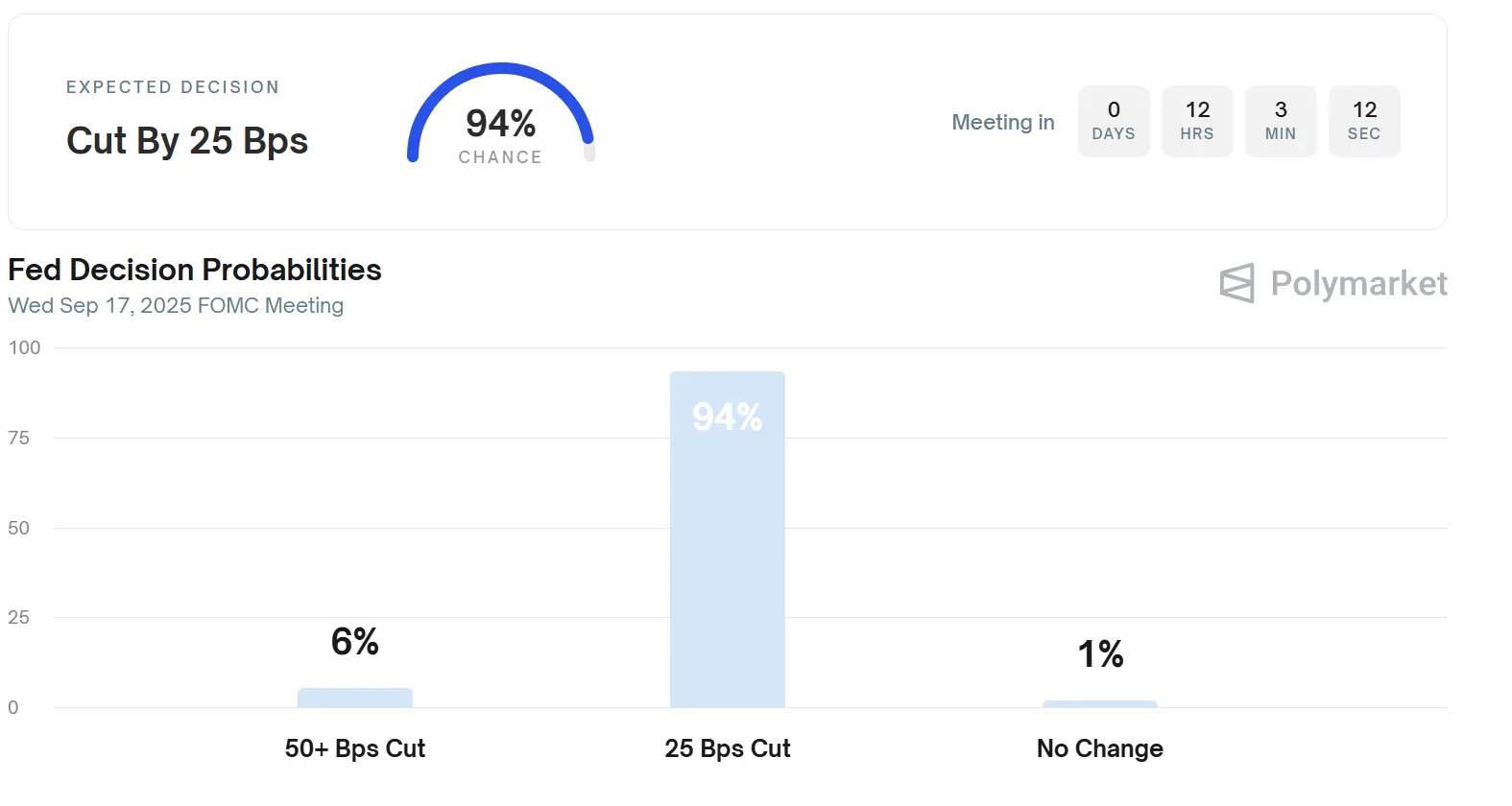Select the 50+ Bps Cut bar
The width and height of the screenshot is (1512, 806).
point(354,698)
